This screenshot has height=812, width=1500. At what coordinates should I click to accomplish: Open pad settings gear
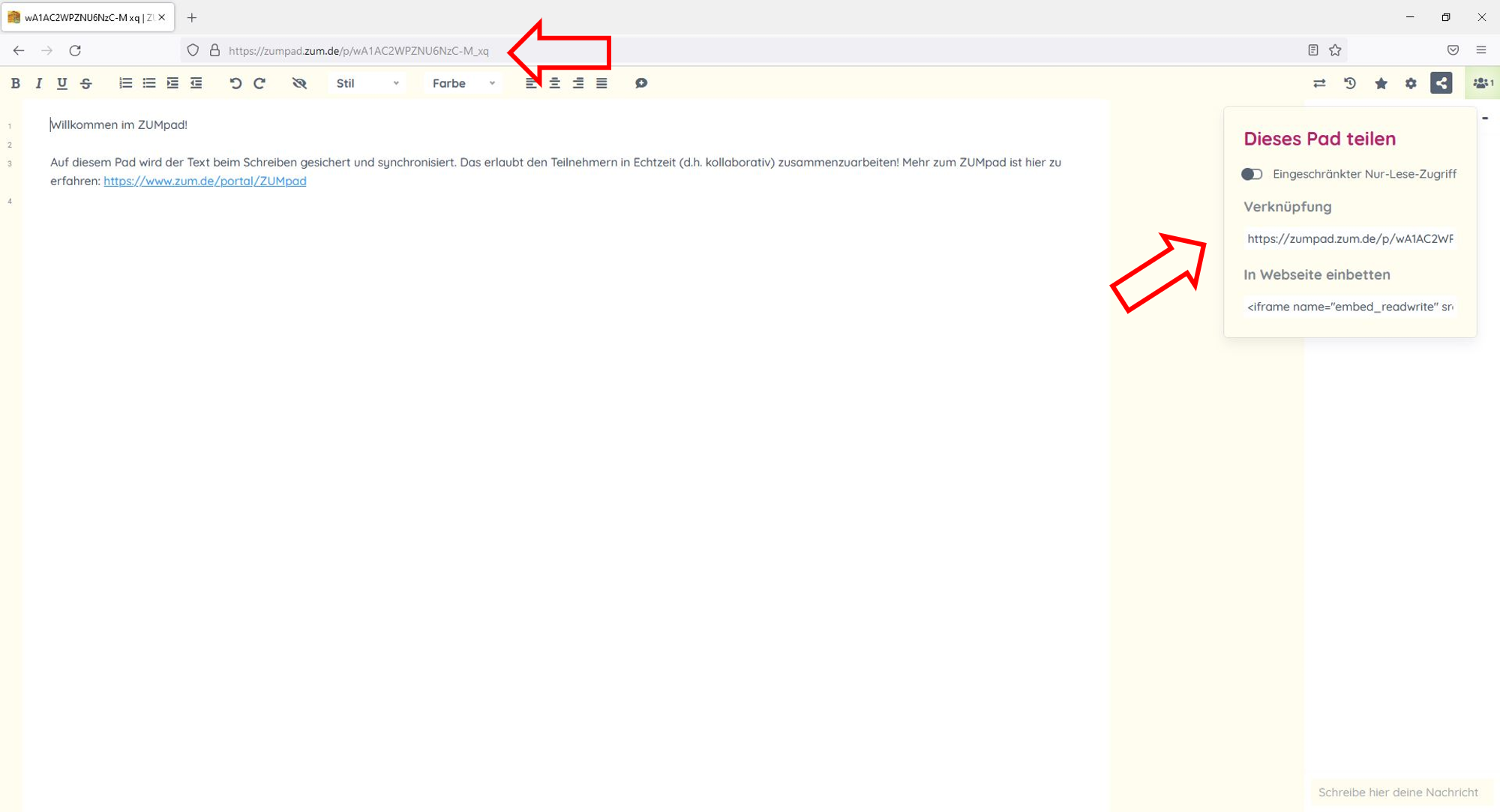1411,83
